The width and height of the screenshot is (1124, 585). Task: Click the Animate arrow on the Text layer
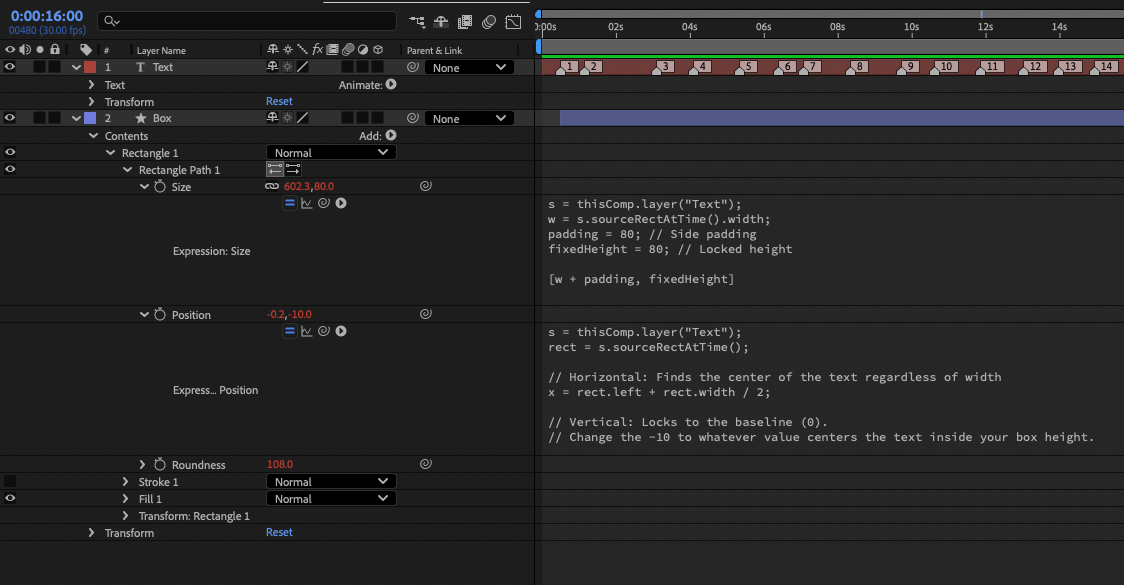coord(391,85)
